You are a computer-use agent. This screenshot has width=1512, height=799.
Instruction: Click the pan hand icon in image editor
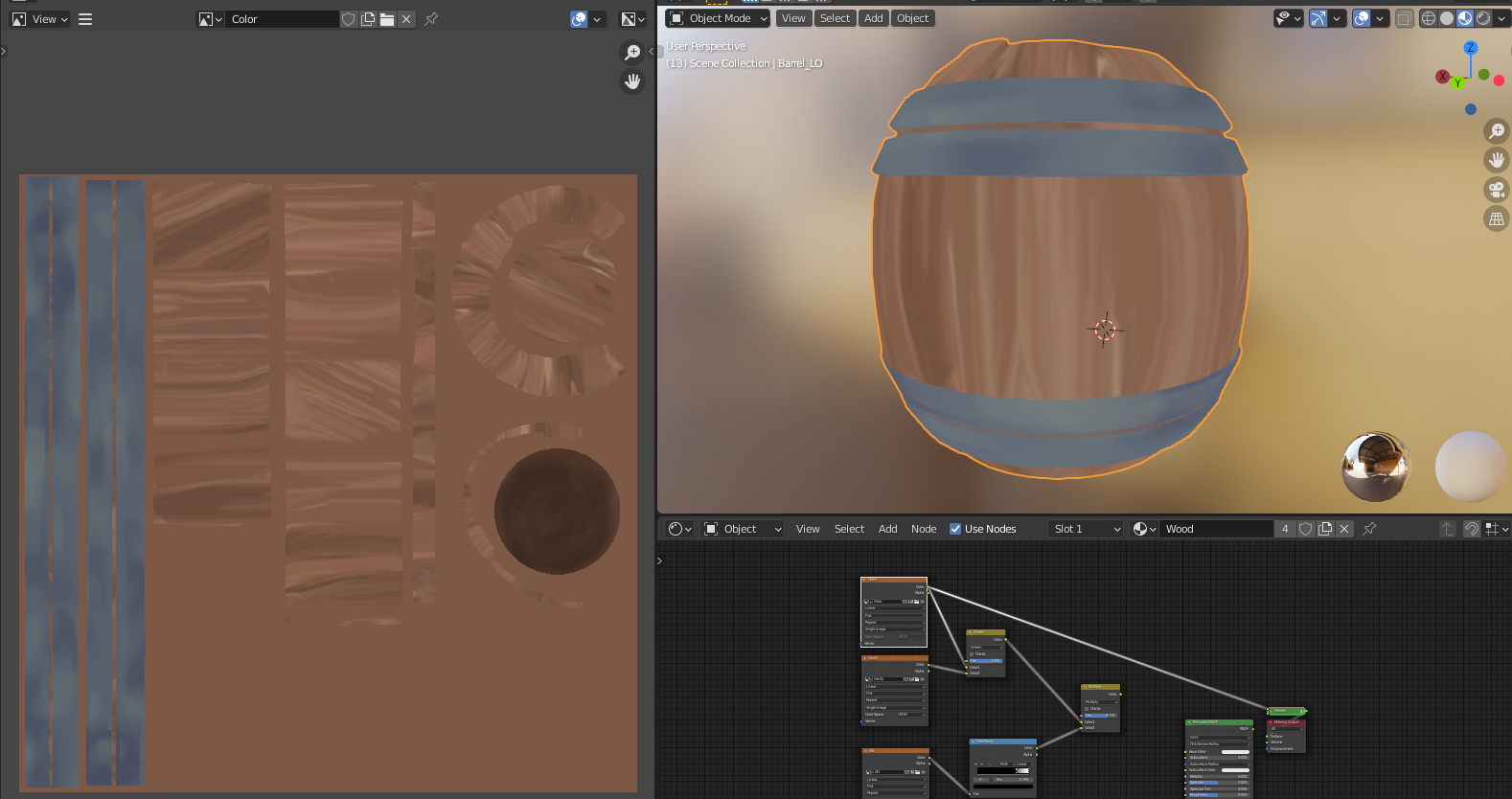tap(632, 81)
